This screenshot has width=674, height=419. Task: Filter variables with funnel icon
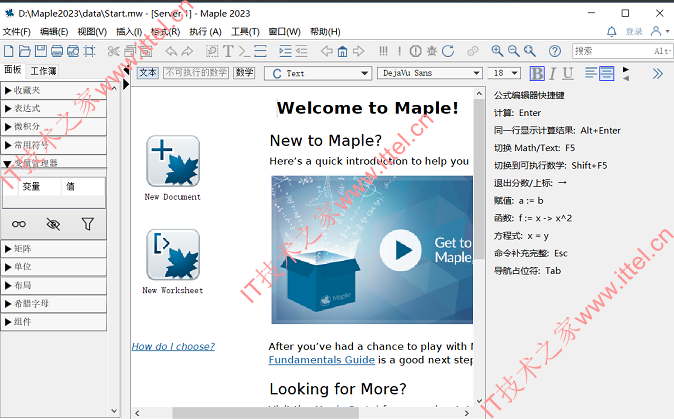(x=88, y=224)
